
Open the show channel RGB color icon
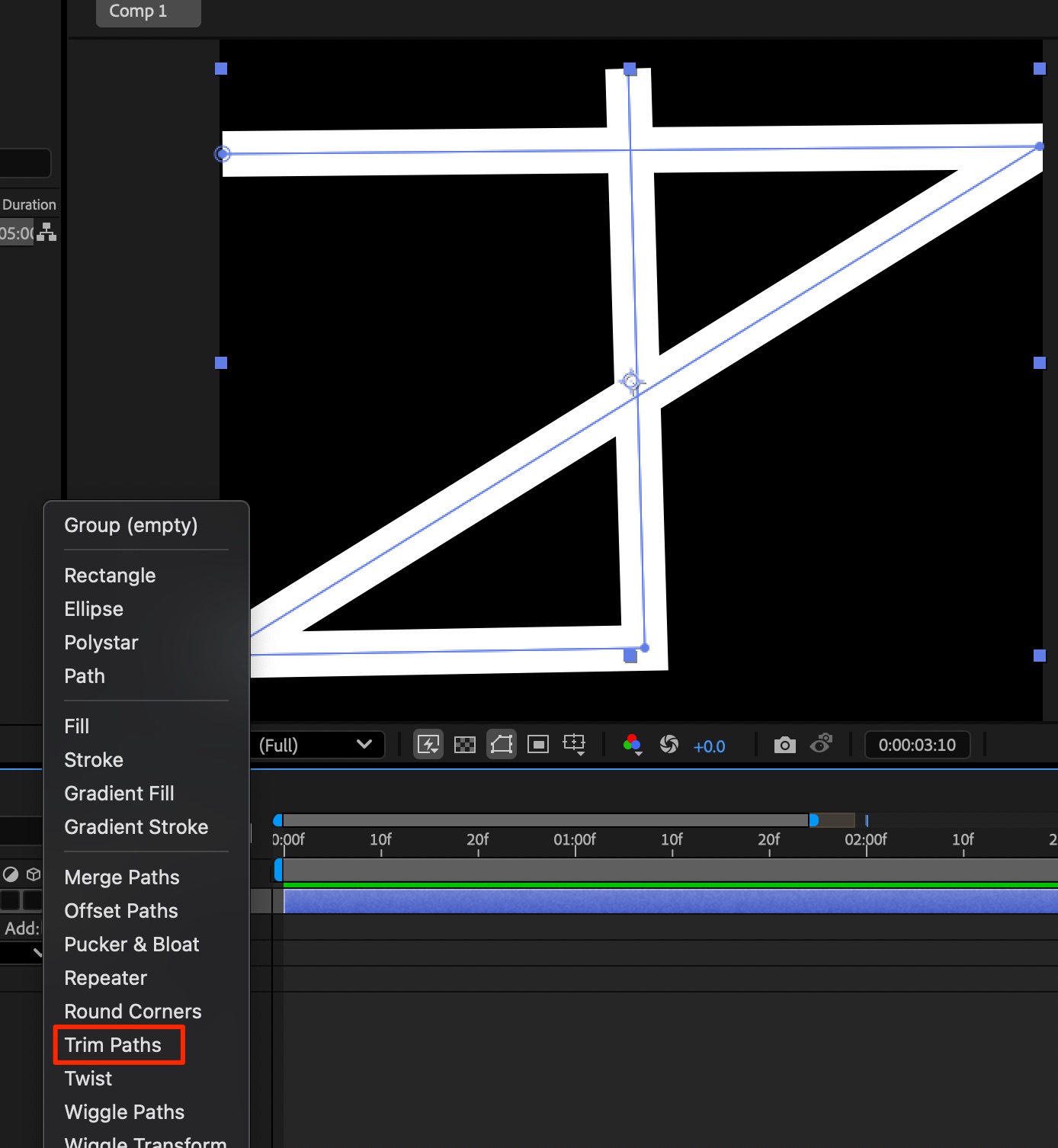[632, 744]
